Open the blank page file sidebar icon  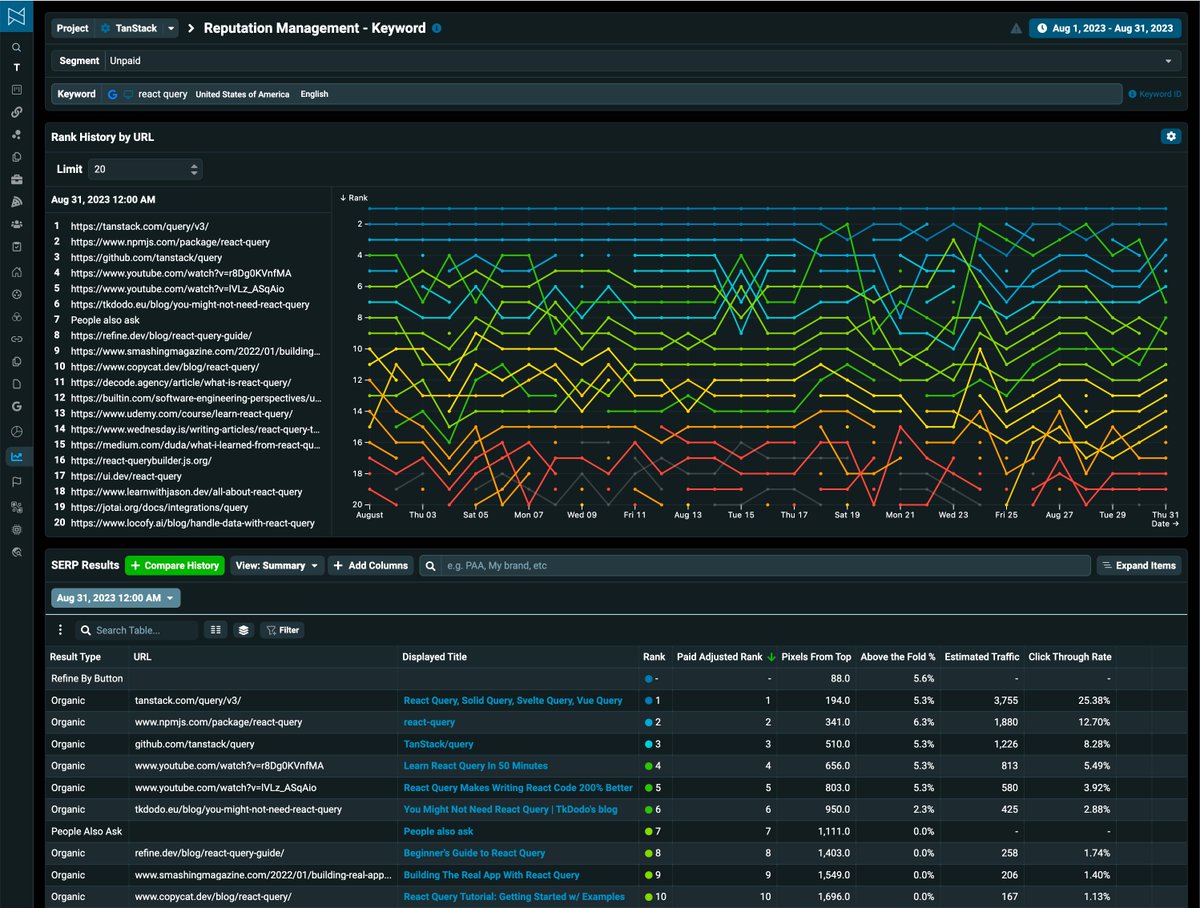pyautogui.click(x=16, y=383)
